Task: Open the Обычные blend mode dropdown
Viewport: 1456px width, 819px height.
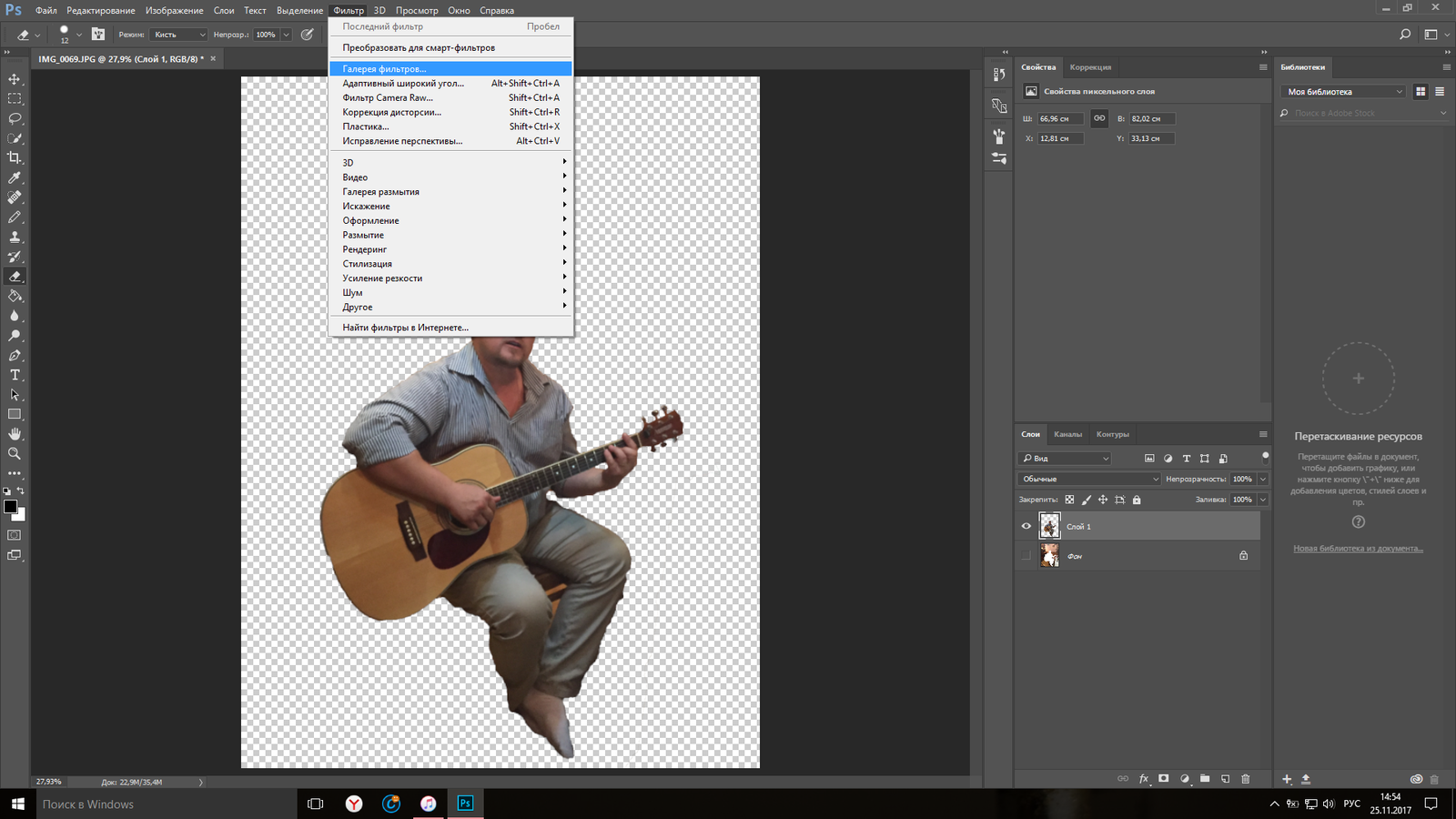Action: click(1089, 479)
